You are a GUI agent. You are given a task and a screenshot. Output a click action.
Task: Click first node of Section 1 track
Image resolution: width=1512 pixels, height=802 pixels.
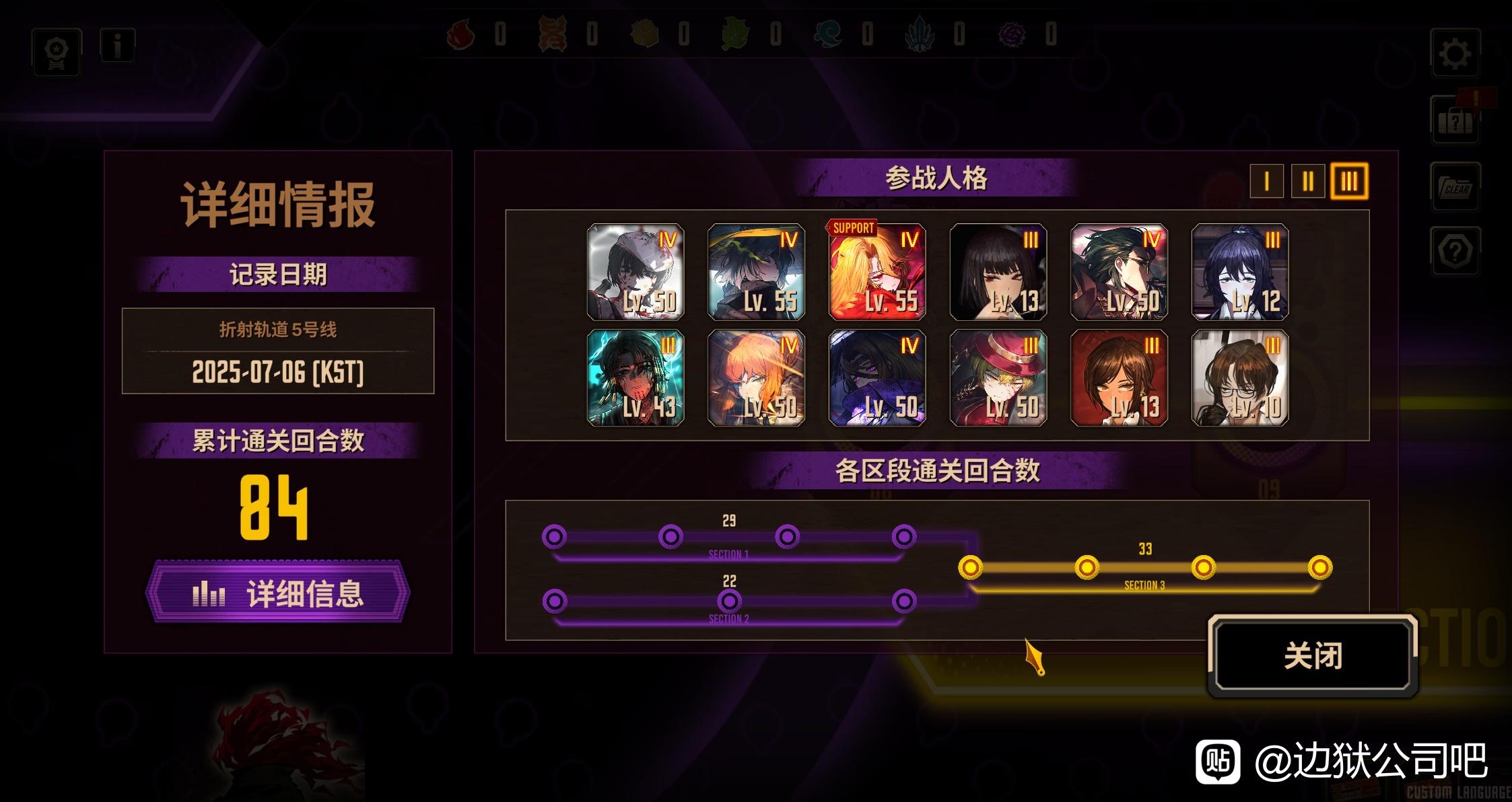(x=554, y=536)
